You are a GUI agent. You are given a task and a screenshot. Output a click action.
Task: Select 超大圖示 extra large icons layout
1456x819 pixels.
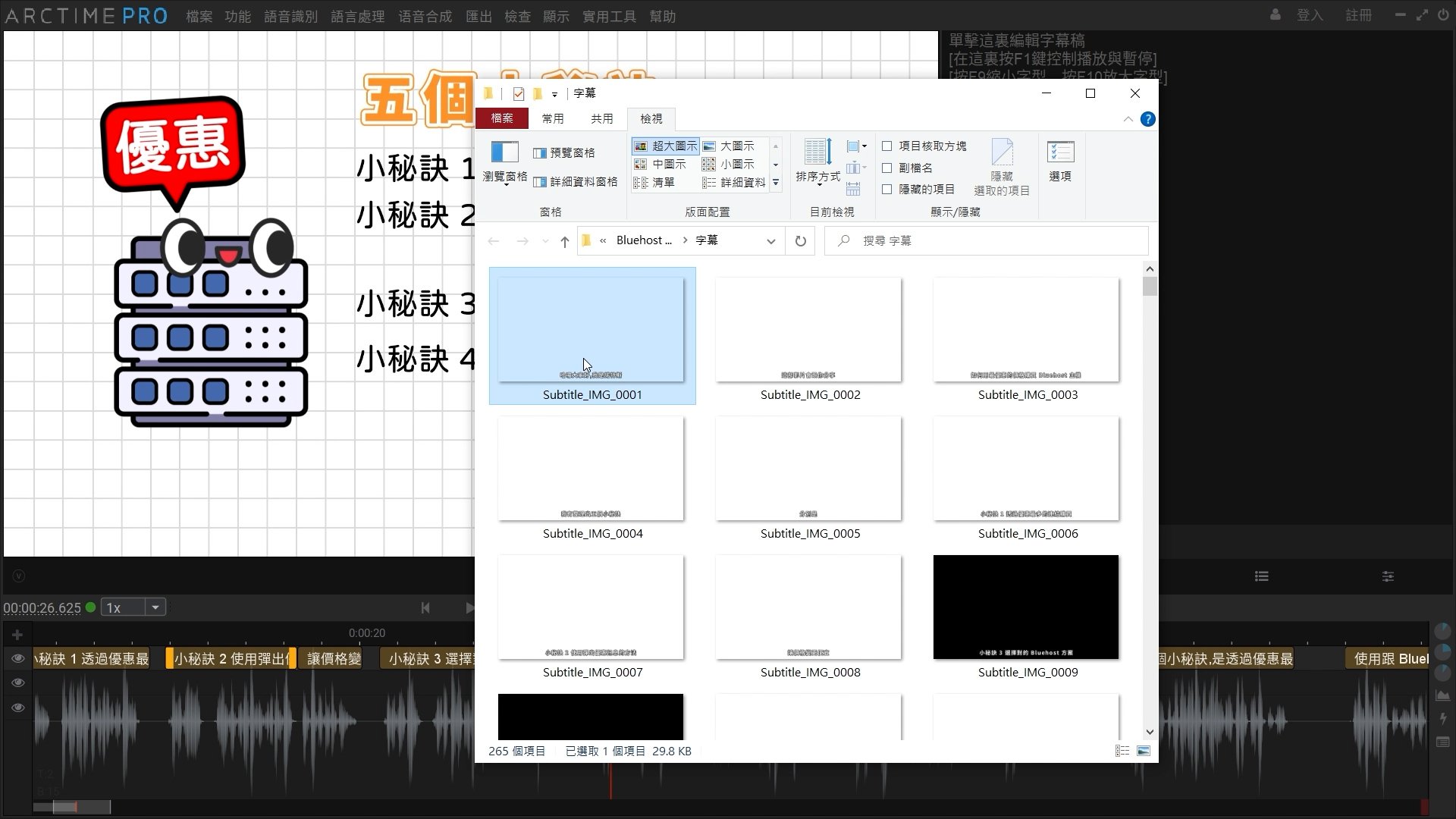(665, 146)
